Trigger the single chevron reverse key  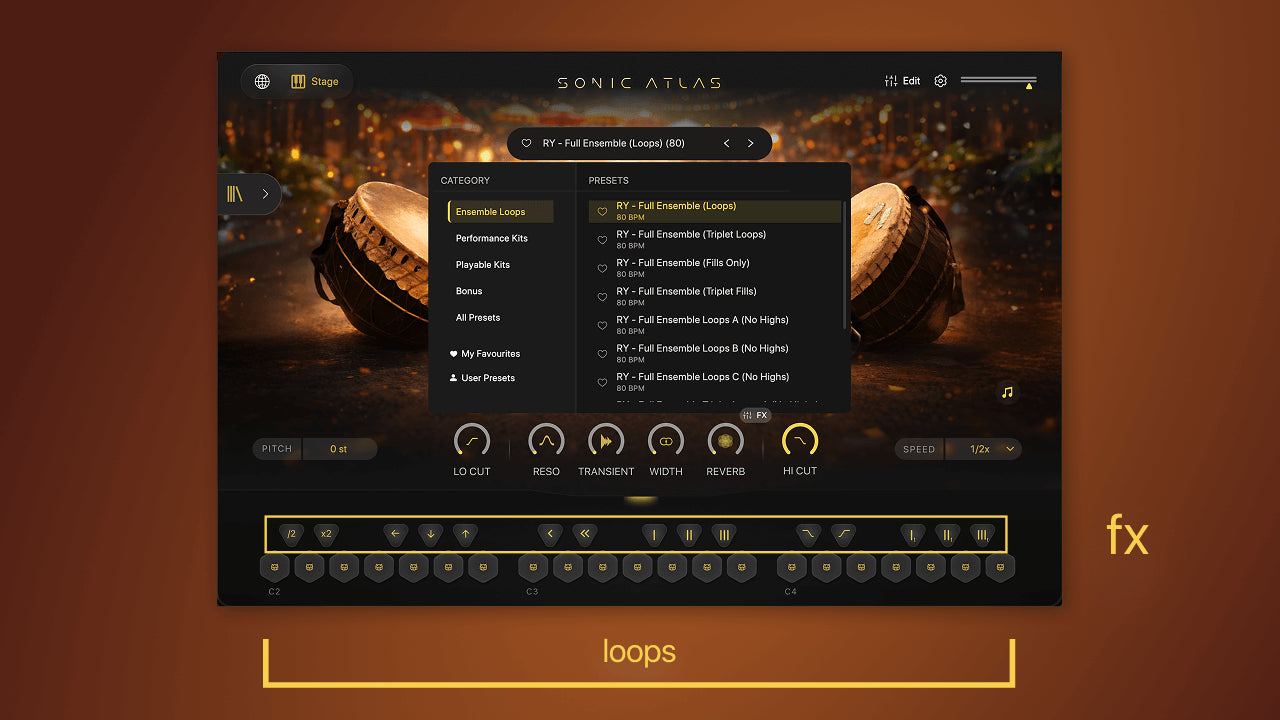click(550, 534)
